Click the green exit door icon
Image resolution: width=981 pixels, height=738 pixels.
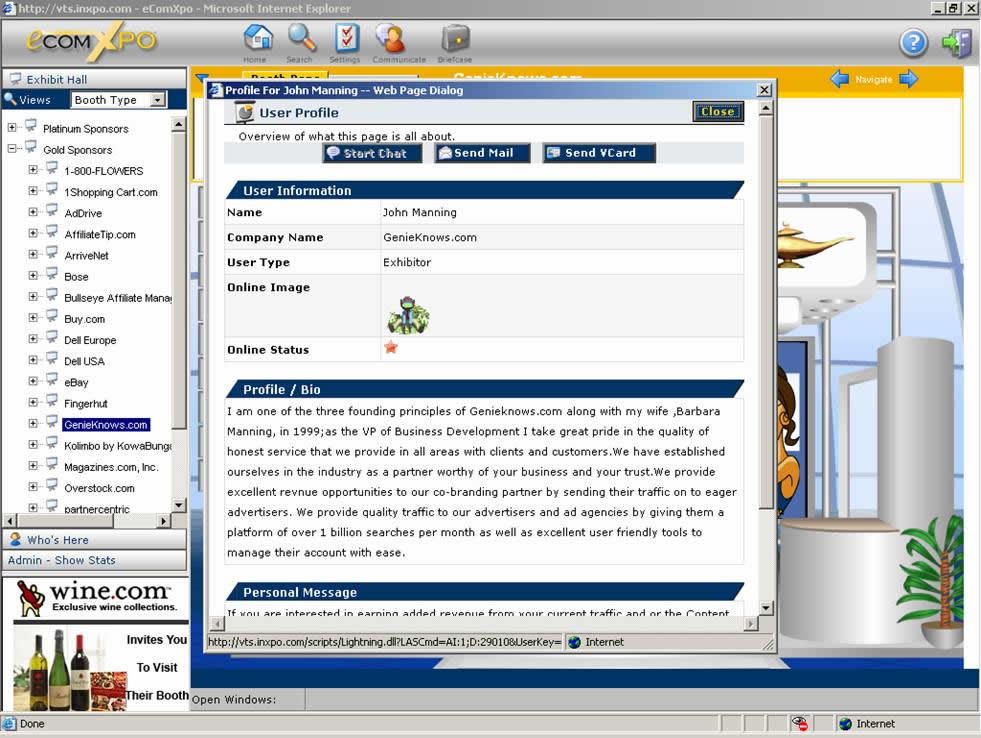coord(956,43)
